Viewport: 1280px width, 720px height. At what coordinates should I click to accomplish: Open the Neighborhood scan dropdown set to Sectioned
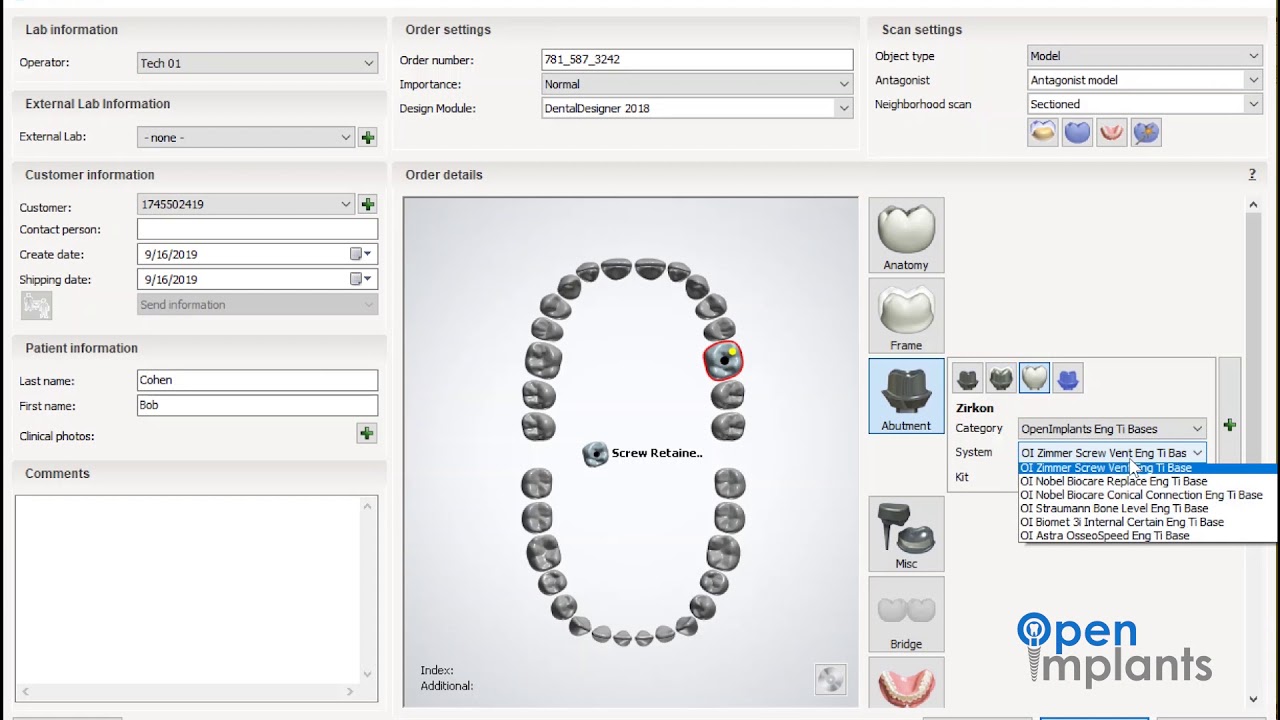[x=1254, y=104]
